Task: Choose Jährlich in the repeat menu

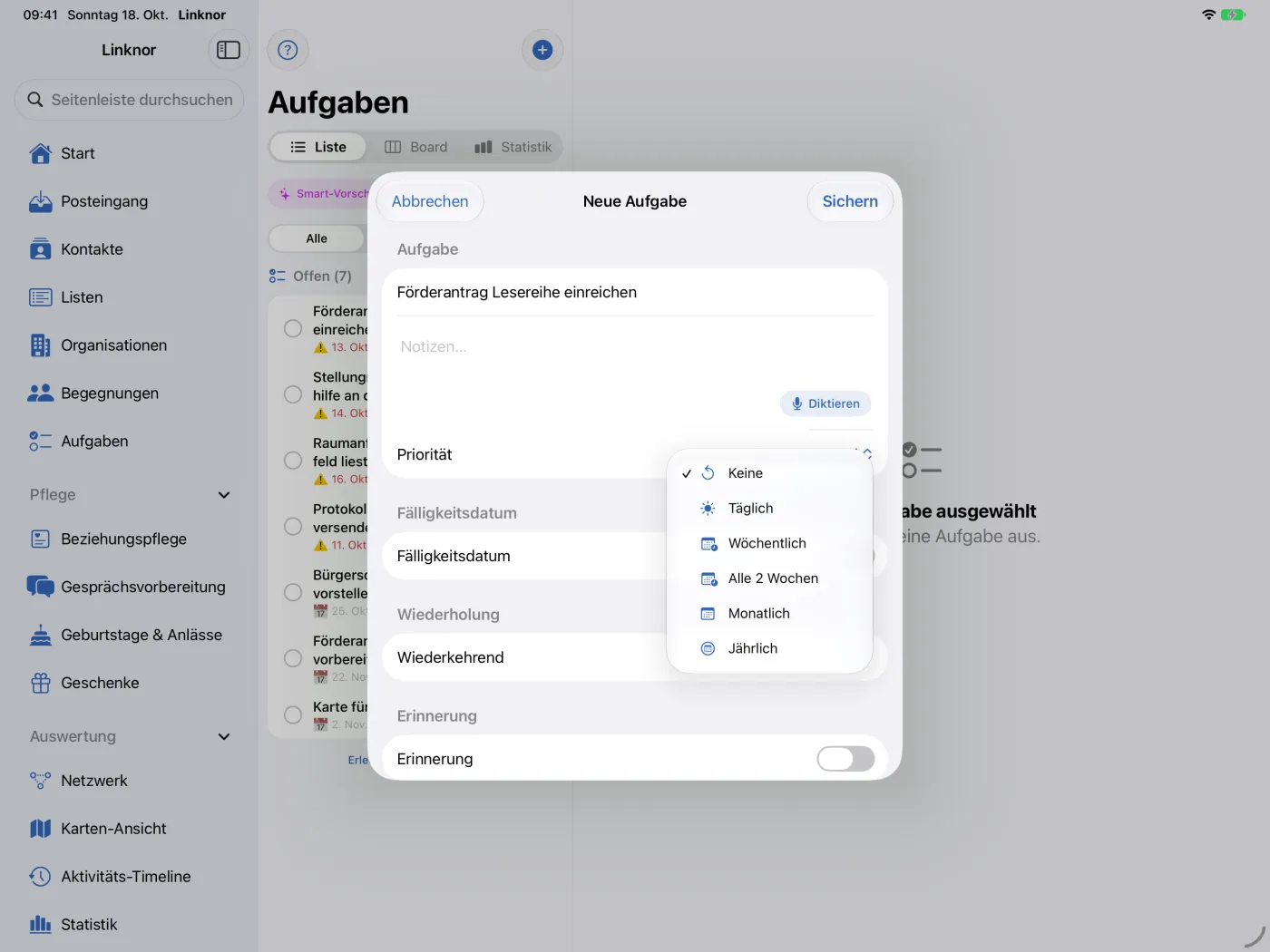Action: click(x=769, y=648)
